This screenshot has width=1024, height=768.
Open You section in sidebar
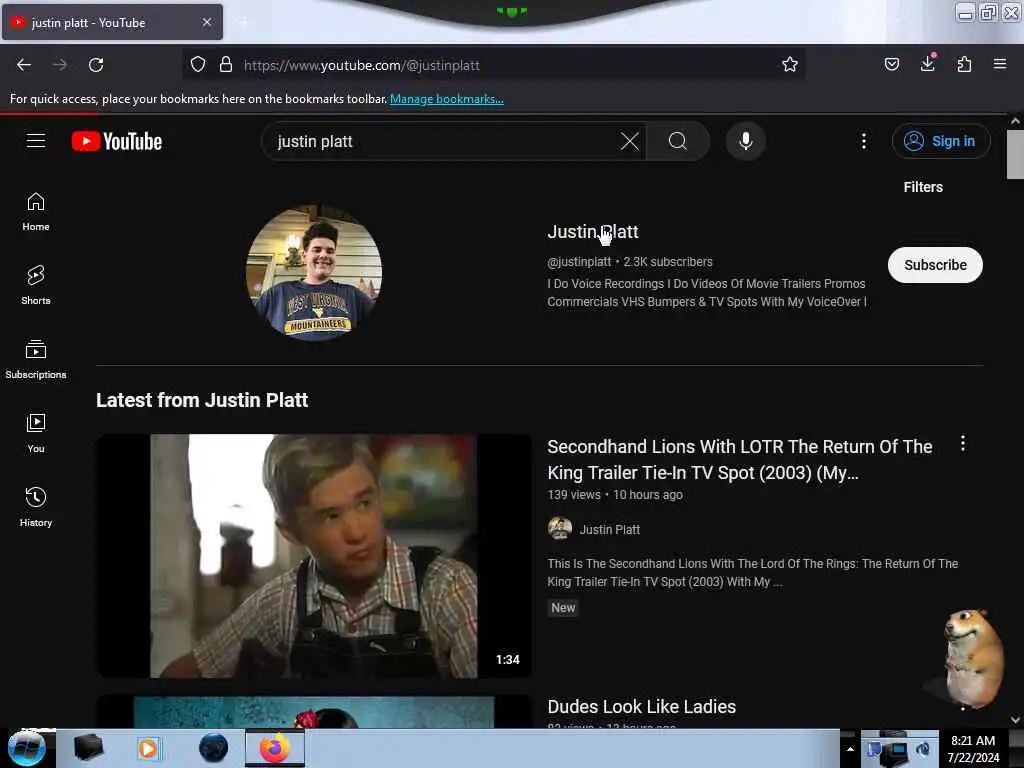click(x=36, y=434)
